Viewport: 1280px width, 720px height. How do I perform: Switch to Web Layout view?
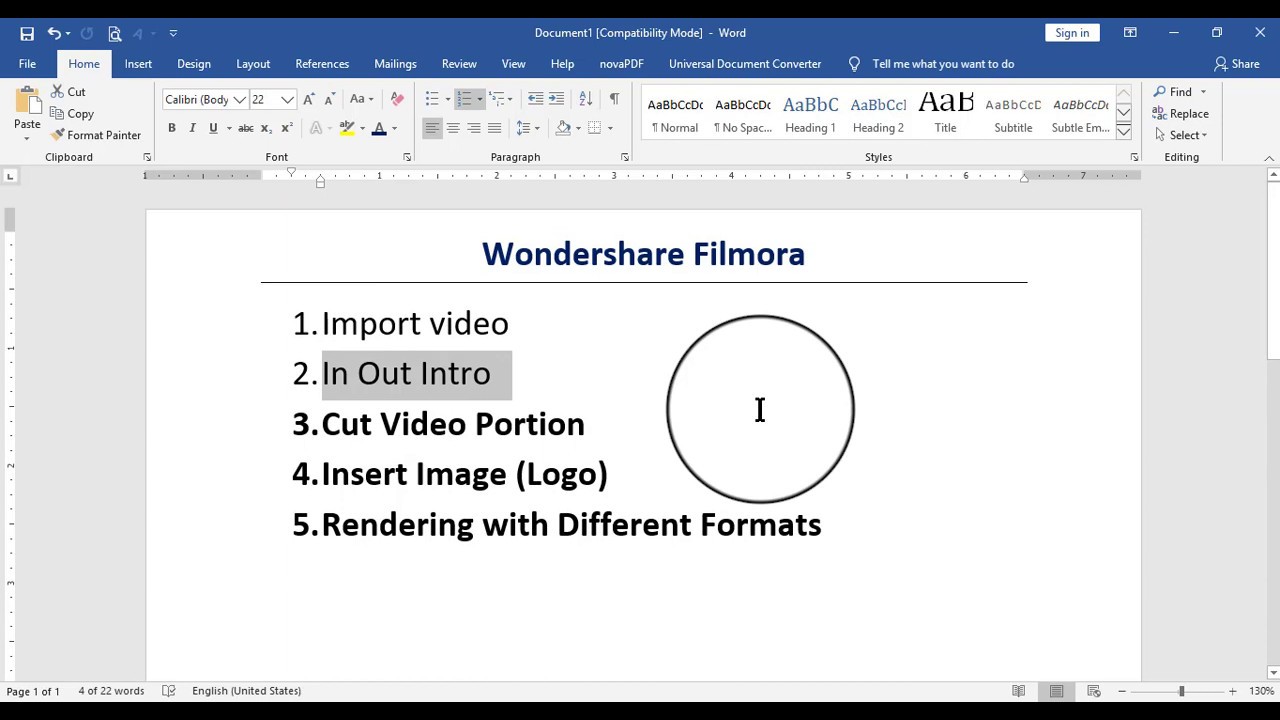pos(1094,691)
